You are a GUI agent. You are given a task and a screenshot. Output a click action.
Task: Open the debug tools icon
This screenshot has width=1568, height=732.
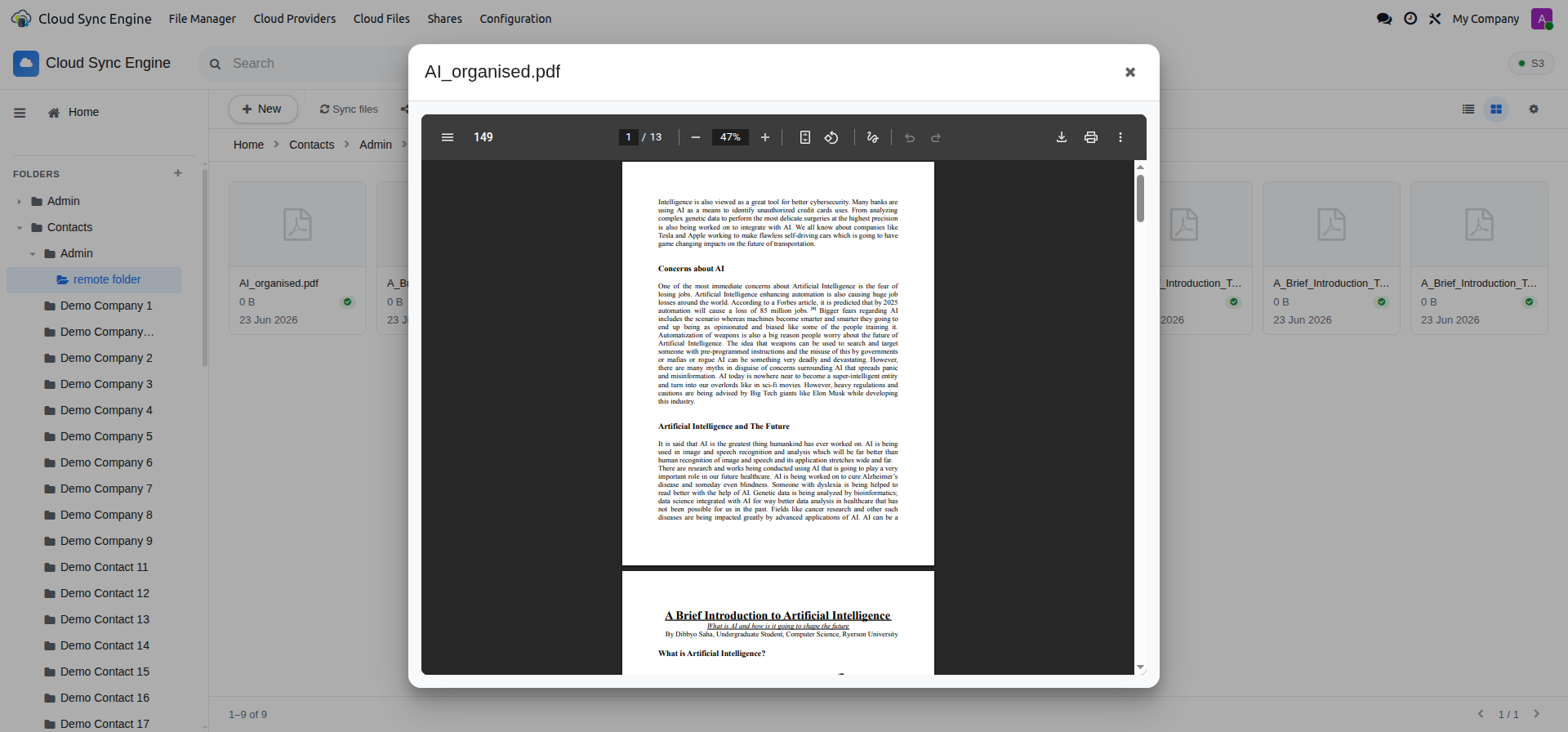pos(1435,19)
